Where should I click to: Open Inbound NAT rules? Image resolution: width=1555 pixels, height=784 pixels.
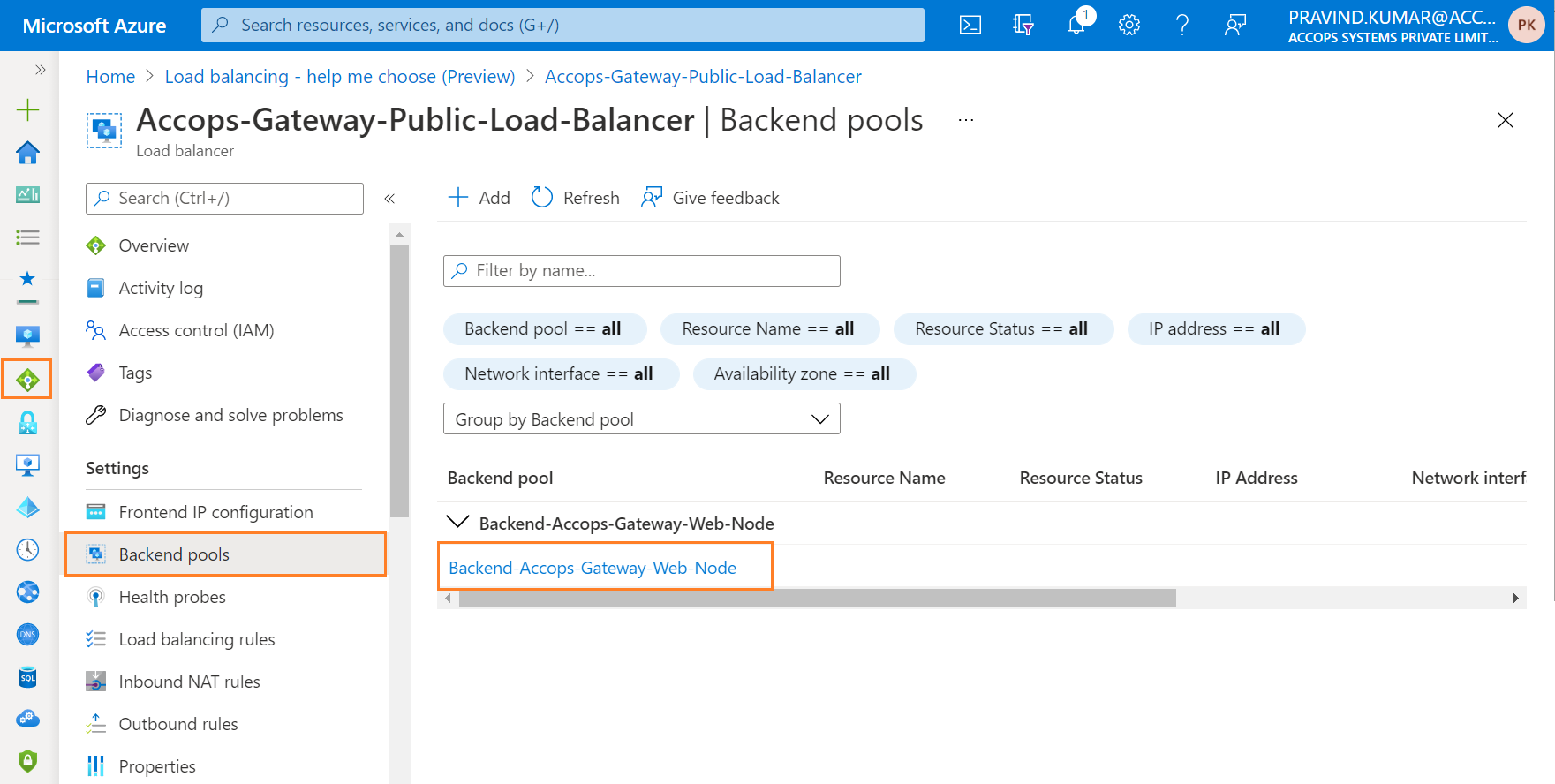[x=189, y=682]
